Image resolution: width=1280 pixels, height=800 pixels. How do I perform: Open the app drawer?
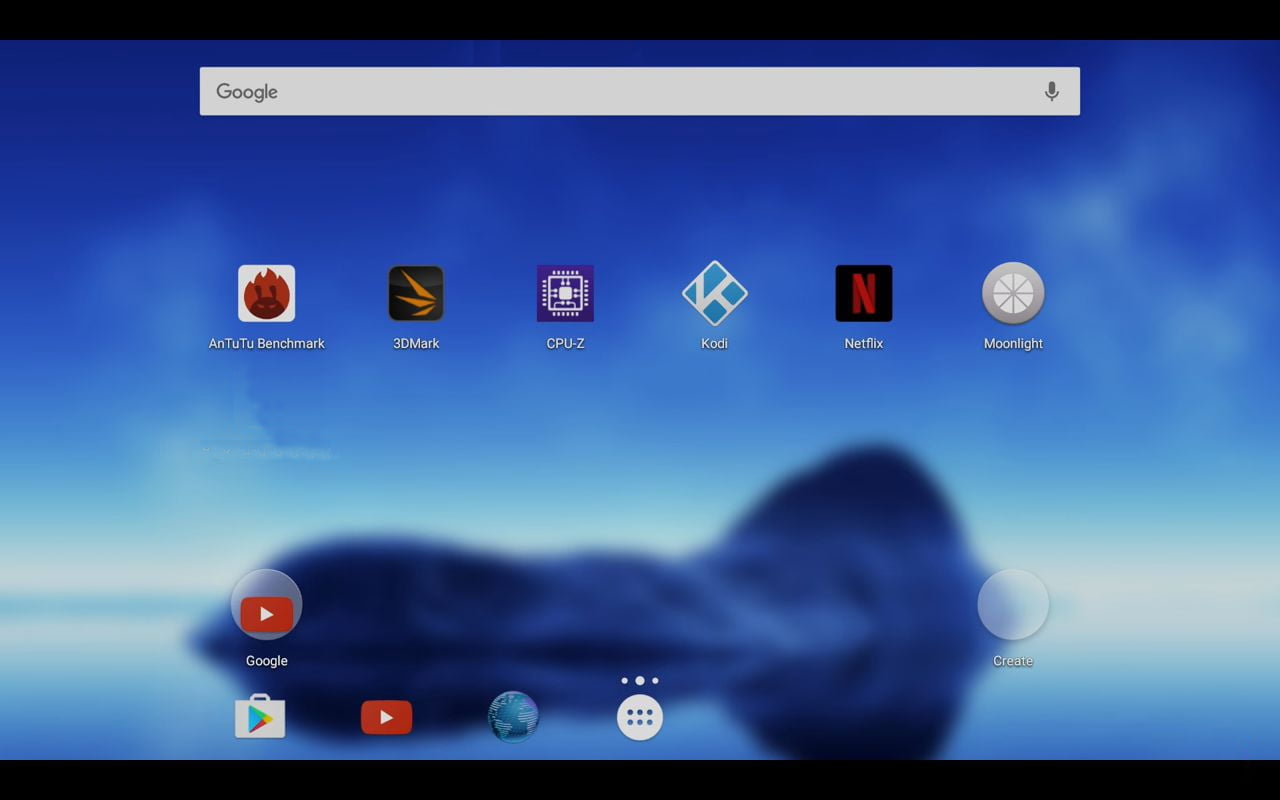point(640,717)
